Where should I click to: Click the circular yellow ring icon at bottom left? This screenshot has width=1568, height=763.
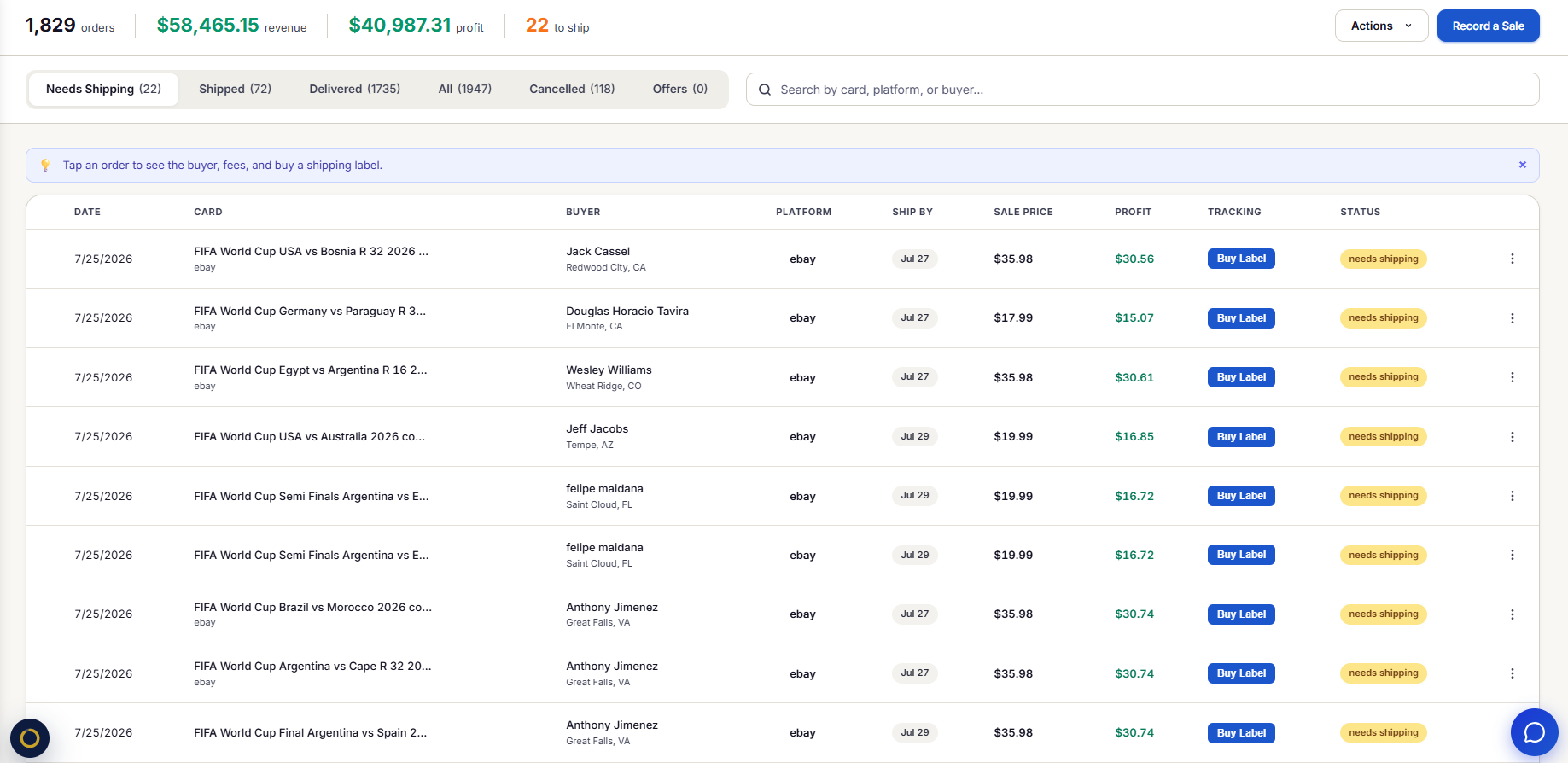coord(30,737)
